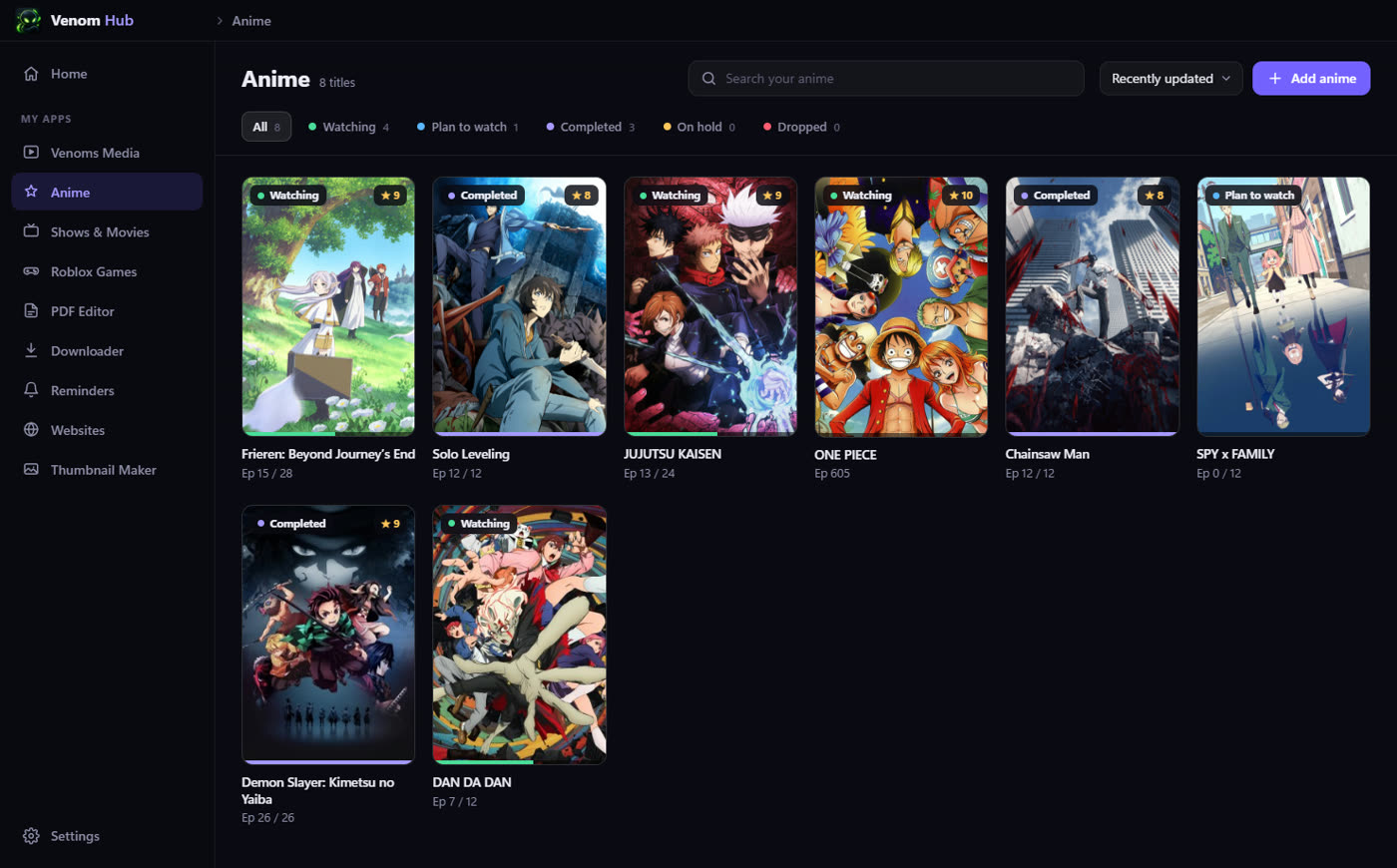Click the star 9 rating on Frieren
This screenshot has height=868, width=1397.
389,196
